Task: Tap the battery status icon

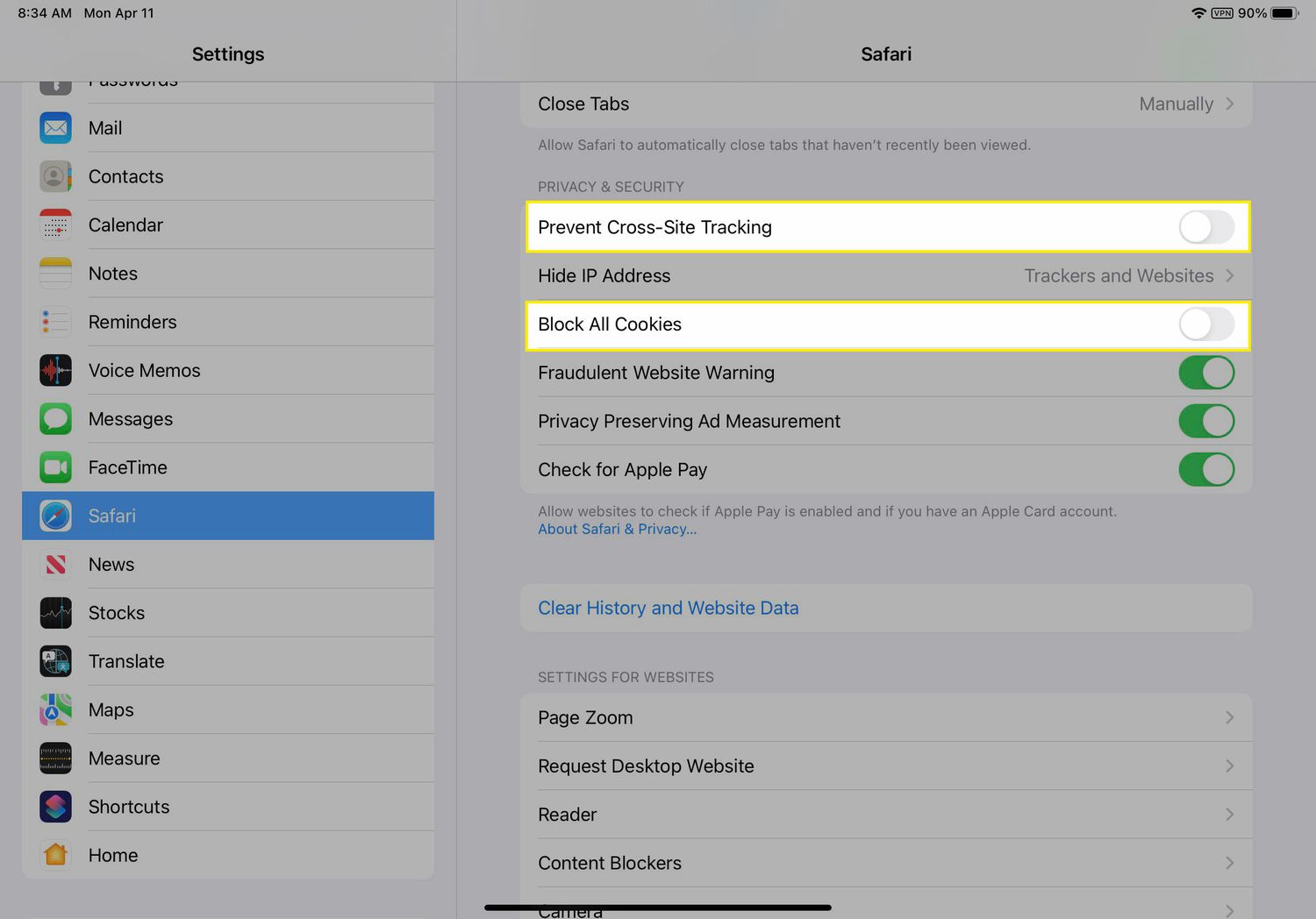Action: point(1285,13)
